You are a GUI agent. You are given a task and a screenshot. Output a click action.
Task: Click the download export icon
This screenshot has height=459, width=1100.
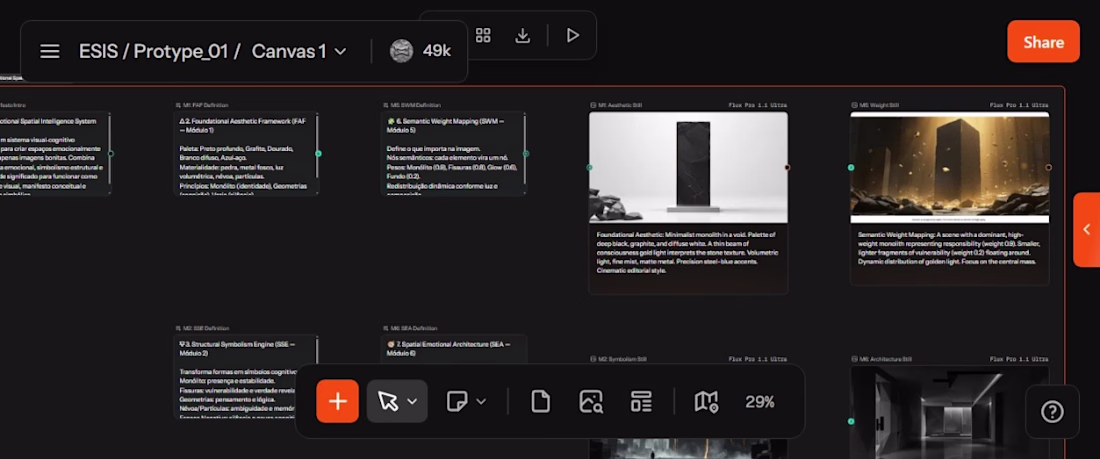[523, 35]
